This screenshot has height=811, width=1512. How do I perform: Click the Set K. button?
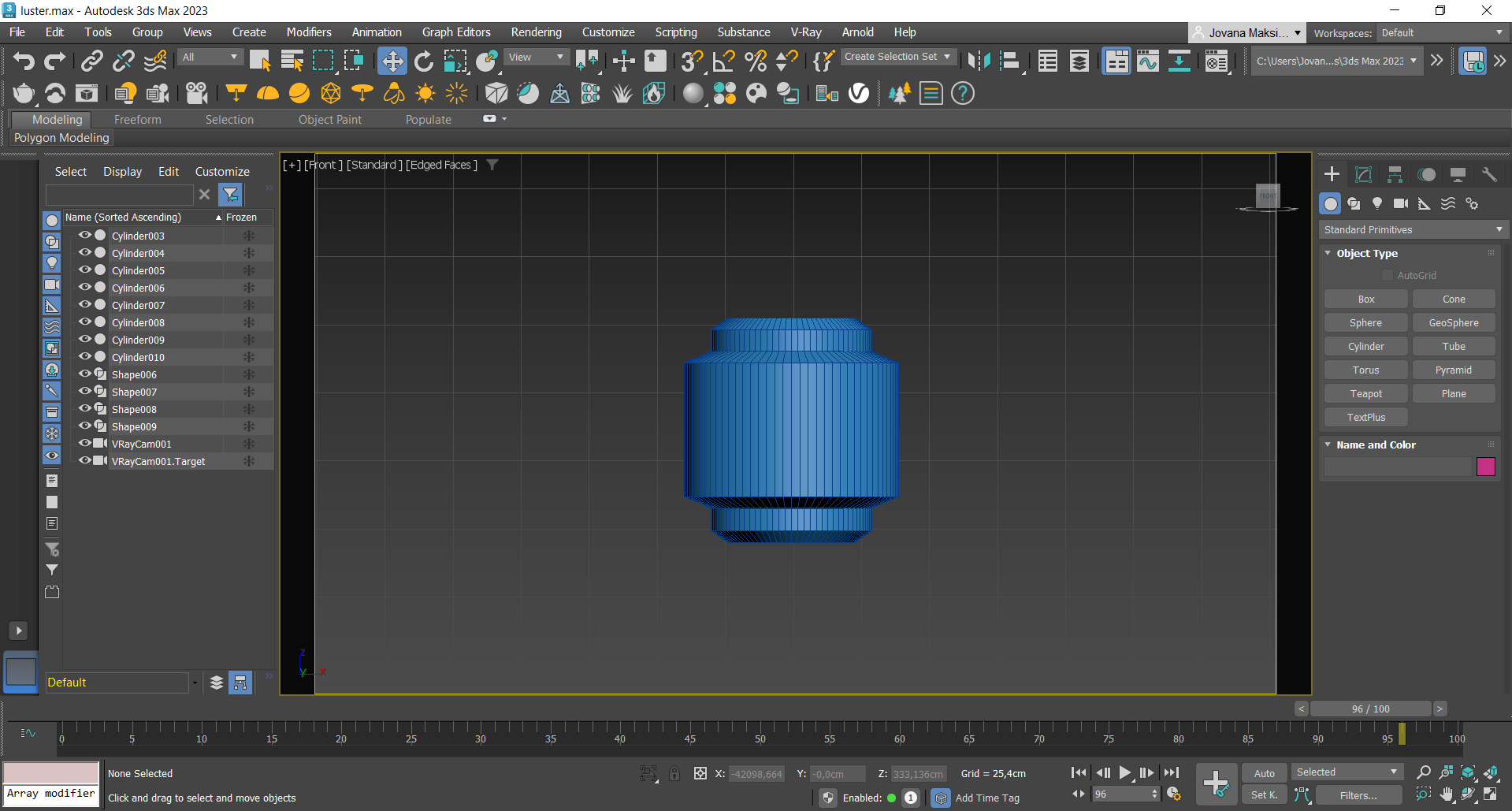coord(1264,795)
